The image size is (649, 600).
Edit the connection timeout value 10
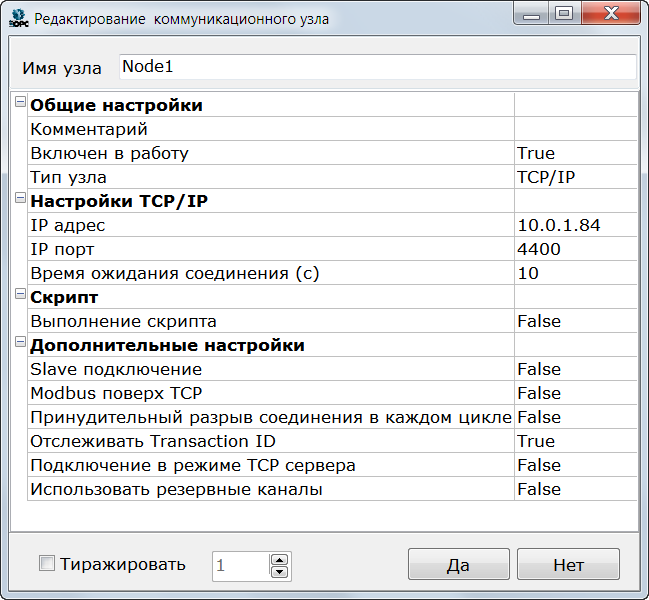click(576, 273)
